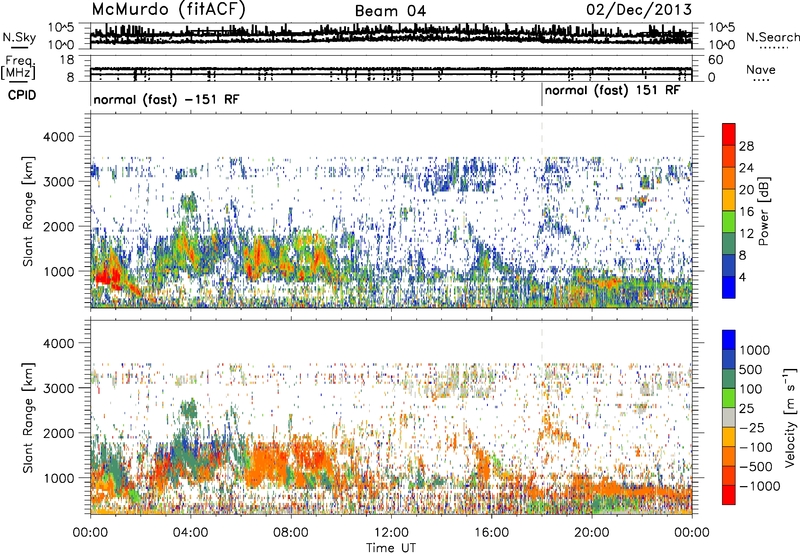This screenshot has height=554, width=800.
Task: Select the CPID row label
Action: coord(22,95)
